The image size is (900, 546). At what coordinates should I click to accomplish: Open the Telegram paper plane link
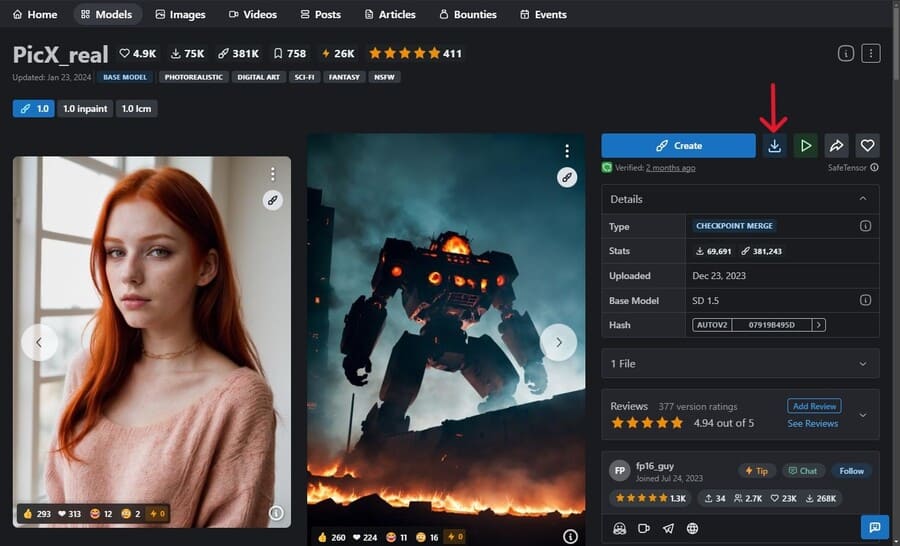(668, 529)
